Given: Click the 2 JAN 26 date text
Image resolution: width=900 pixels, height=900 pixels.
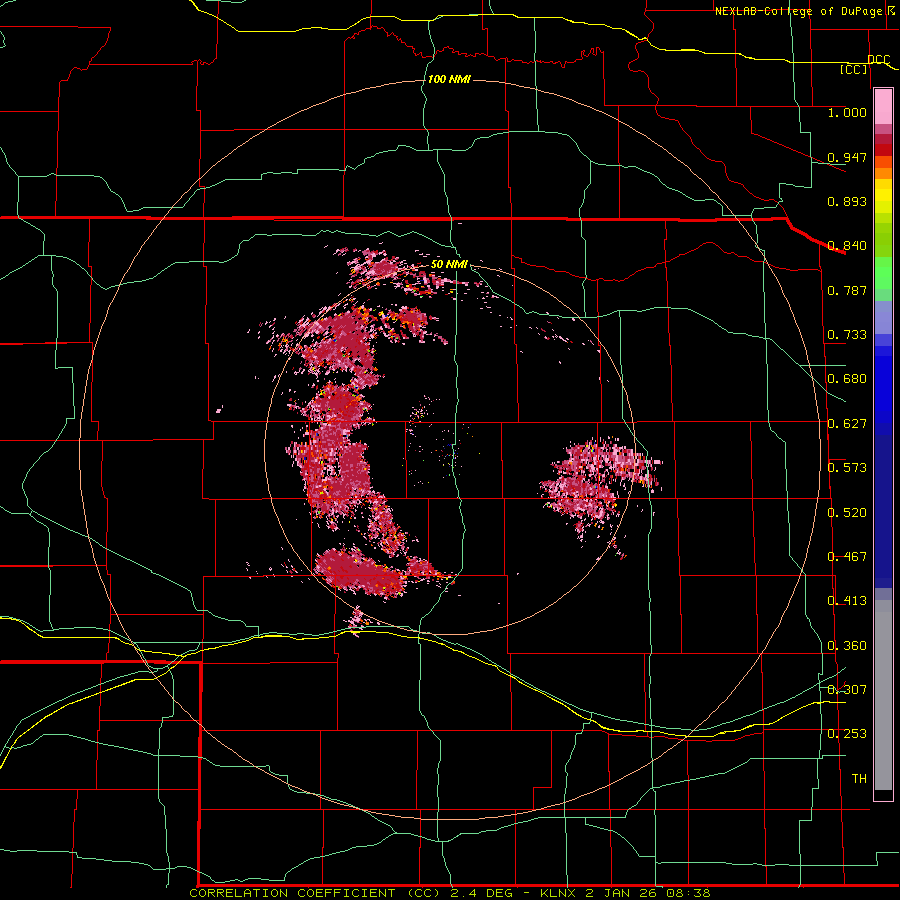Looking at the screenshot, I should click(623, 893).
